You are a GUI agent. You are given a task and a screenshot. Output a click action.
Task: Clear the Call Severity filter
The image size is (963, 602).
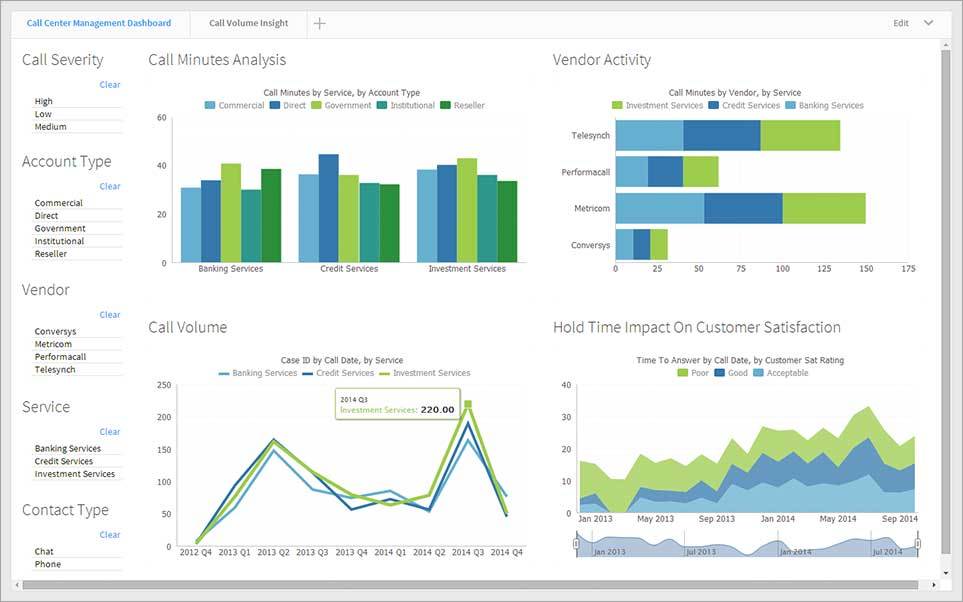[x=109, y=85]
